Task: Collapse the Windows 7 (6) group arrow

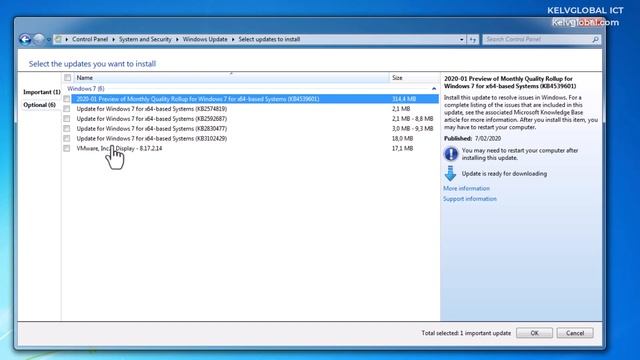Action: [x=434, y=89]
